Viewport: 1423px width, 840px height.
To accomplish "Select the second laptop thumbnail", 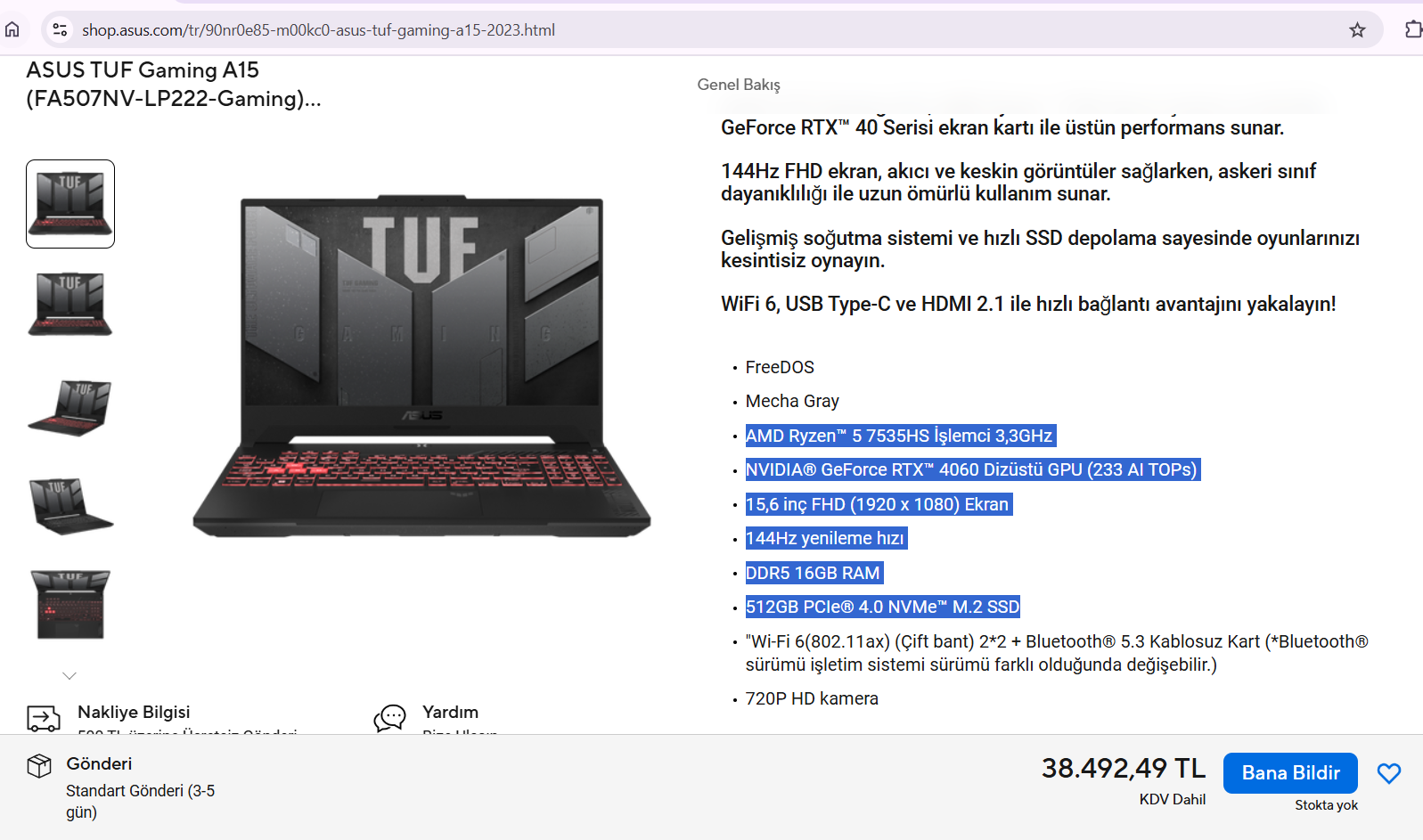I will tap(70, 305).
